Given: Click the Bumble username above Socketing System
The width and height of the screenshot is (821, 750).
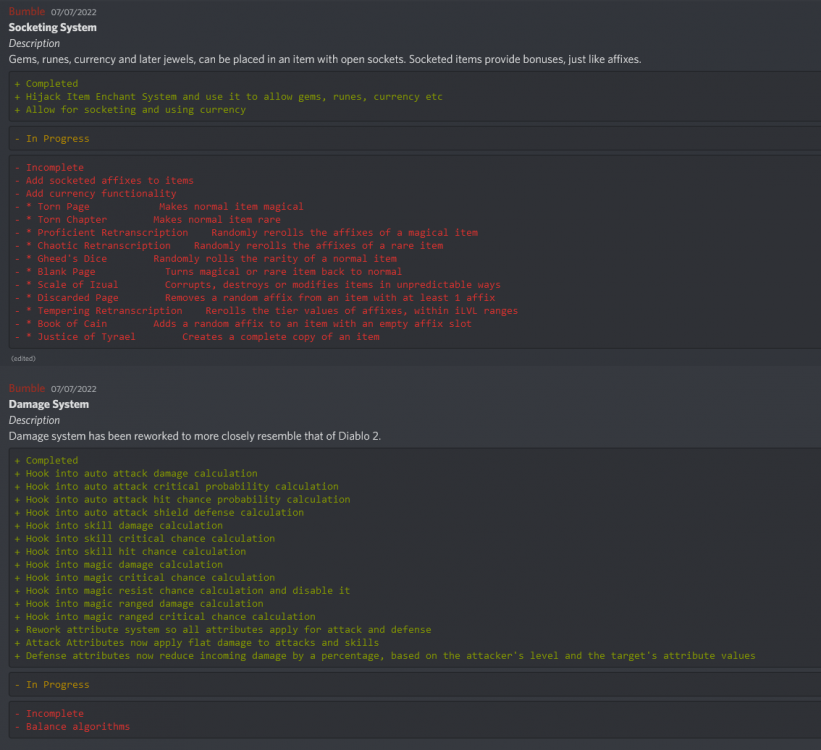Looking at the screenshot, I should [x=27, y=11].
